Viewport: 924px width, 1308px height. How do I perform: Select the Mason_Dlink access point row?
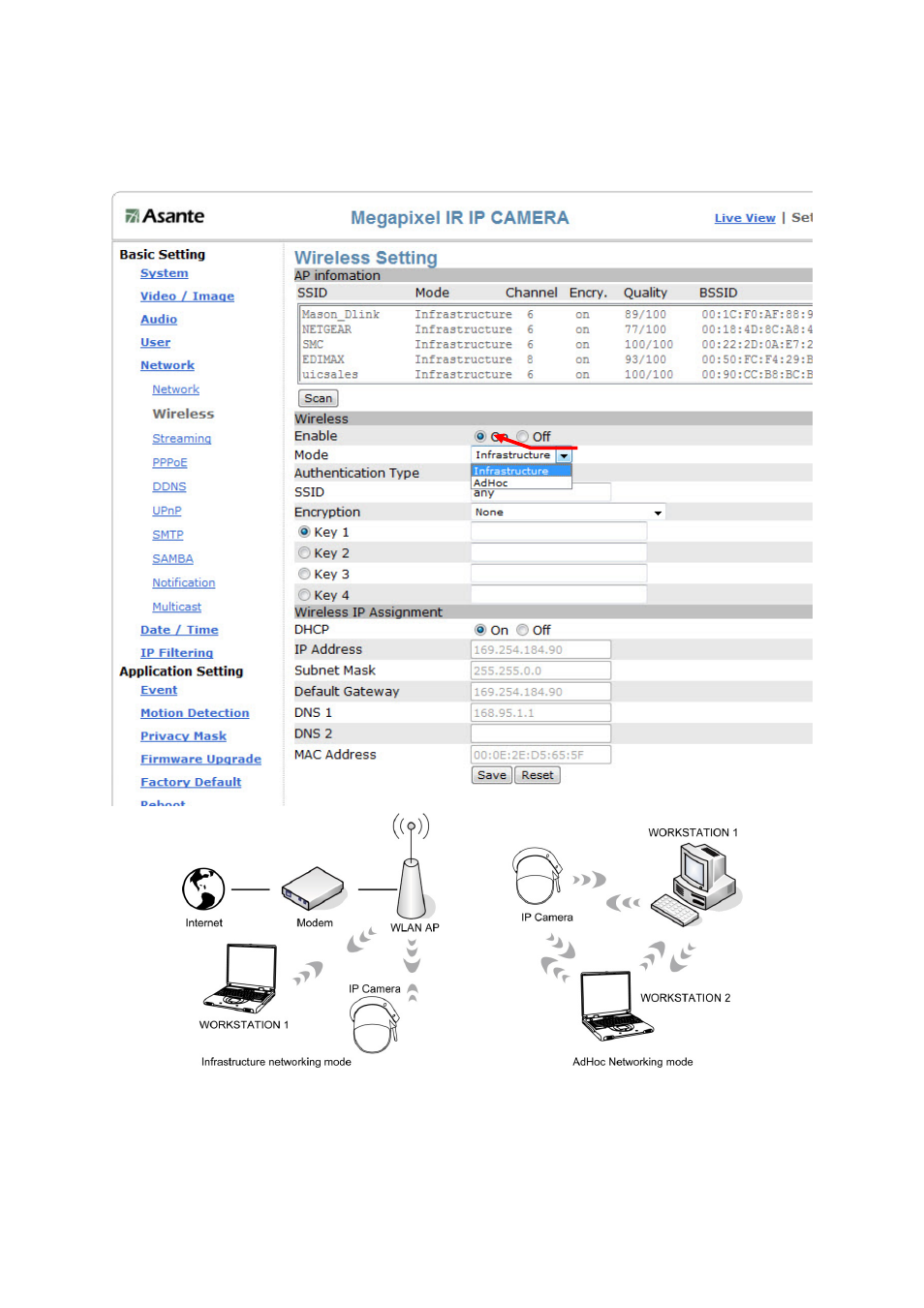pos(557,315)
